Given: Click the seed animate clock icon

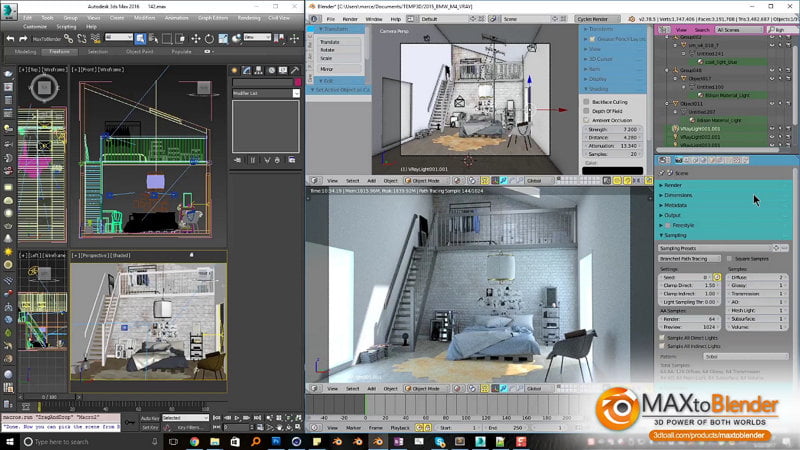Looking at the screenshot, I should 717,278.
